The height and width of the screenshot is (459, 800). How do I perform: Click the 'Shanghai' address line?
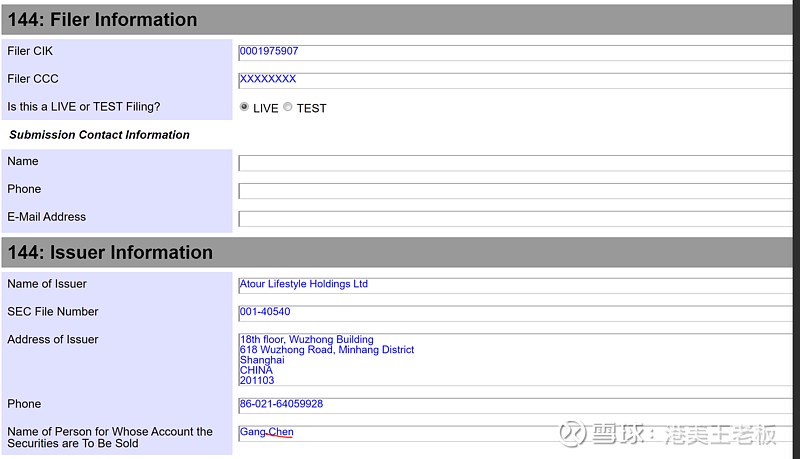[x=262, y=360]
